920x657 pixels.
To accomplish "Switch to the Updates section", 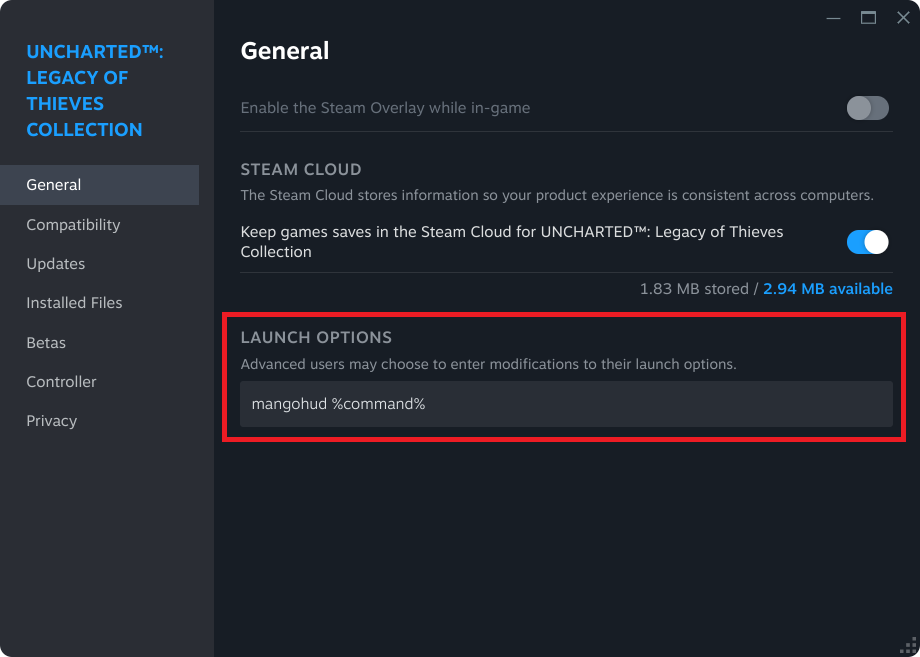I will [99, 264].
